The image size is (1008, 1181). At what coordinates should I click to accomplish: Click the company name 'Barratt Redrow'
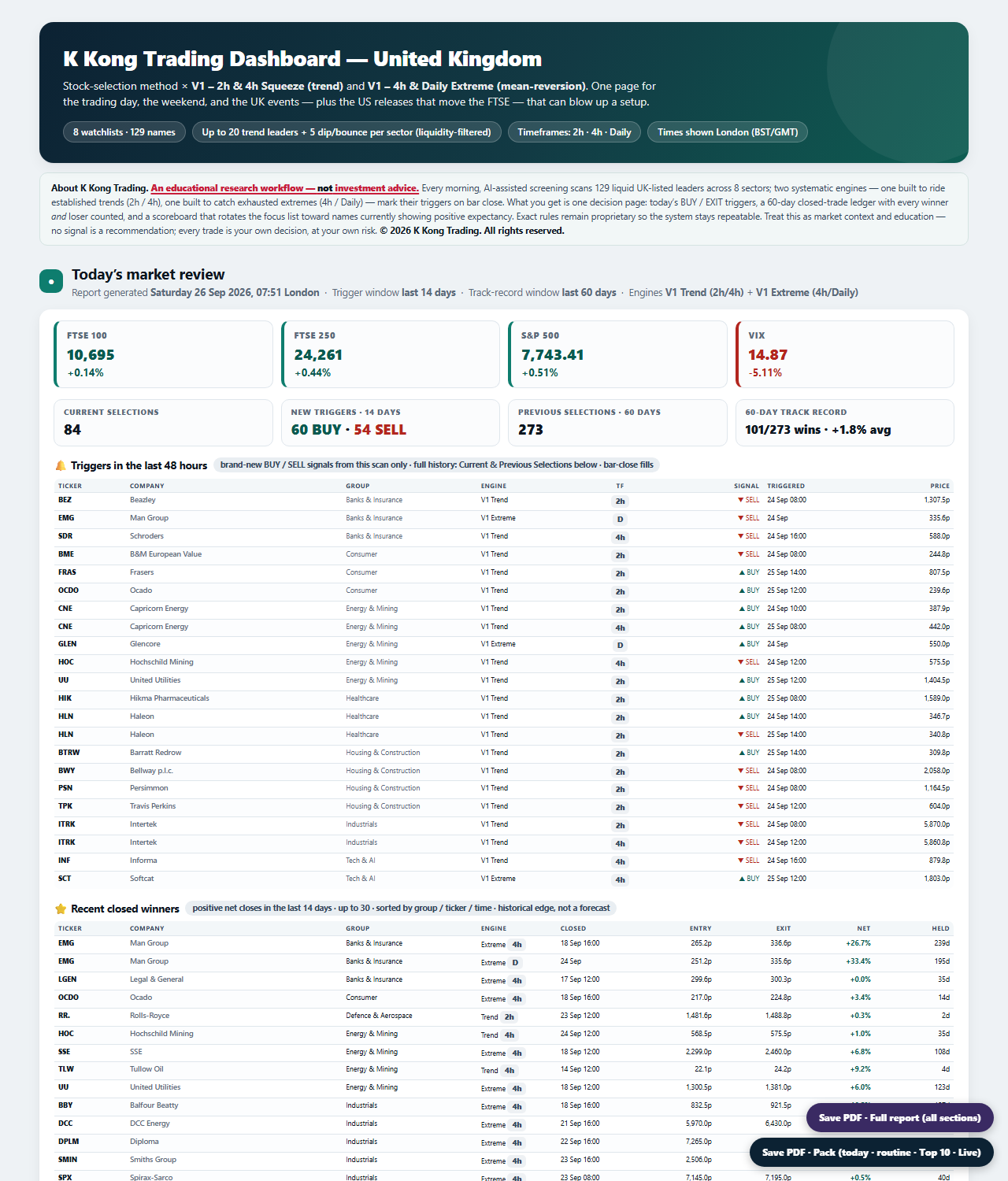[x=155, y=753]
